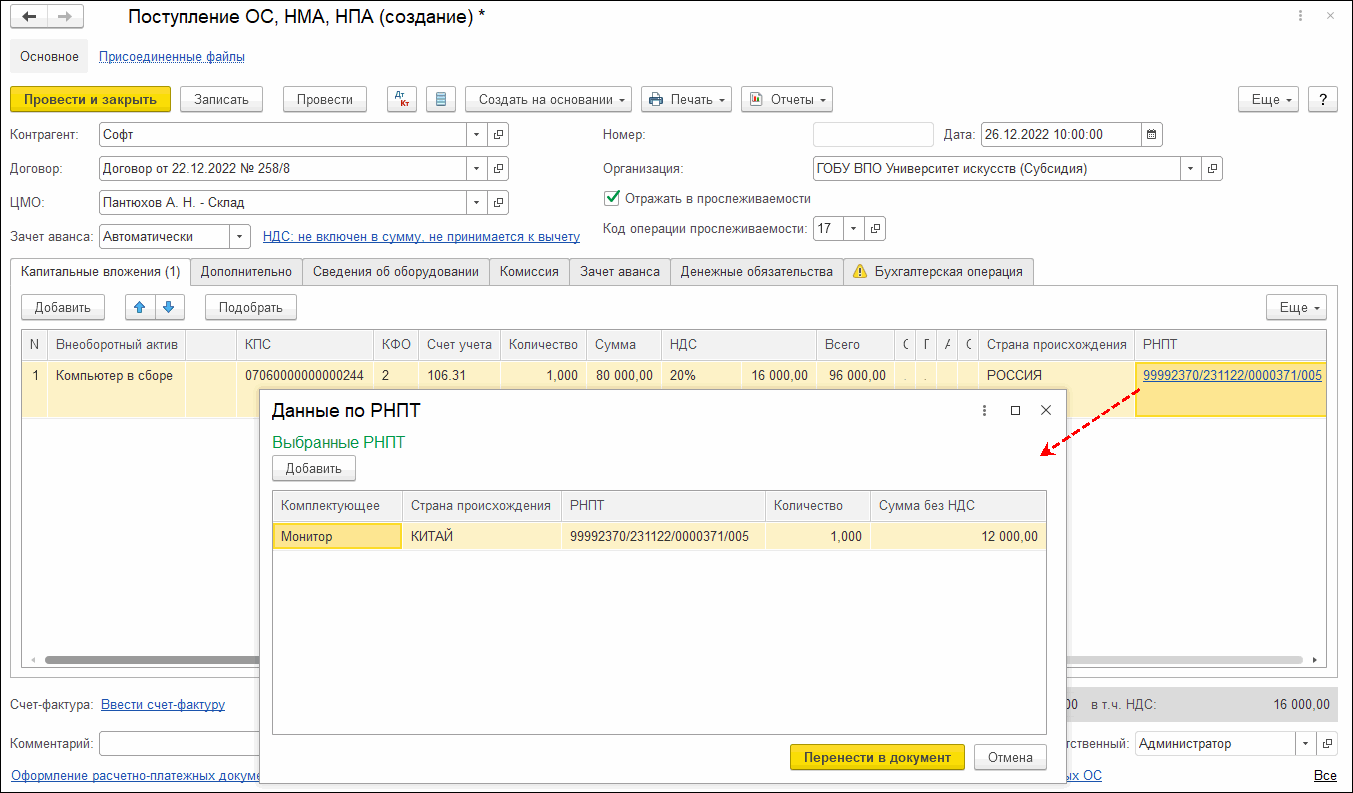The height and width of the screenshot is (793, 1353).
Task: Open the Сведения об оборудовании tab
Action: click(396, 271)
